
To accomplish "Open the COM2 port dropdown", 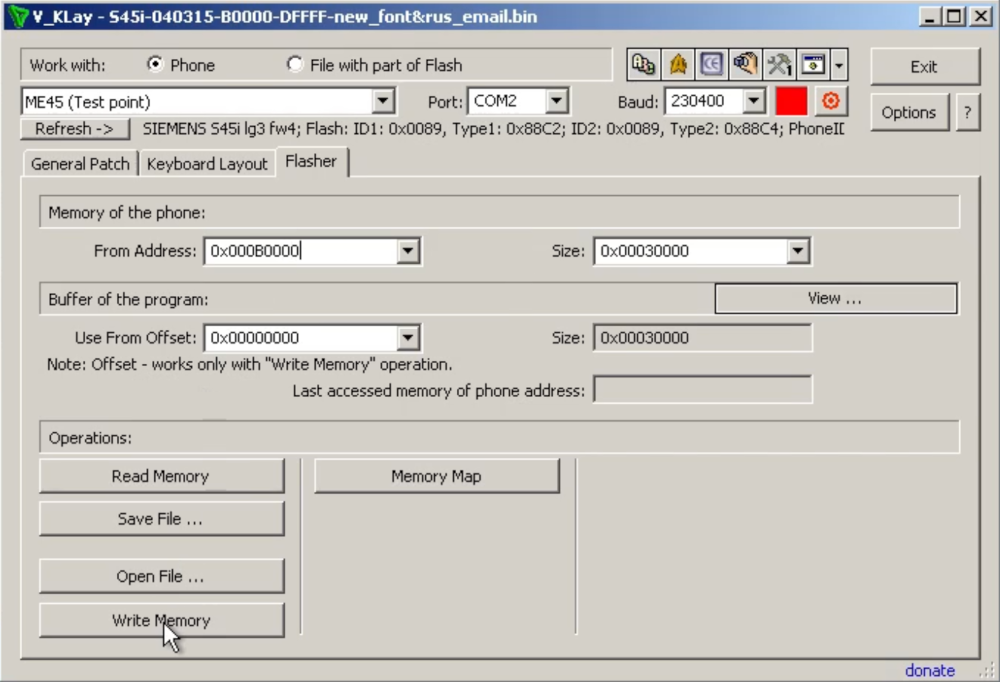I will point(557,101).
